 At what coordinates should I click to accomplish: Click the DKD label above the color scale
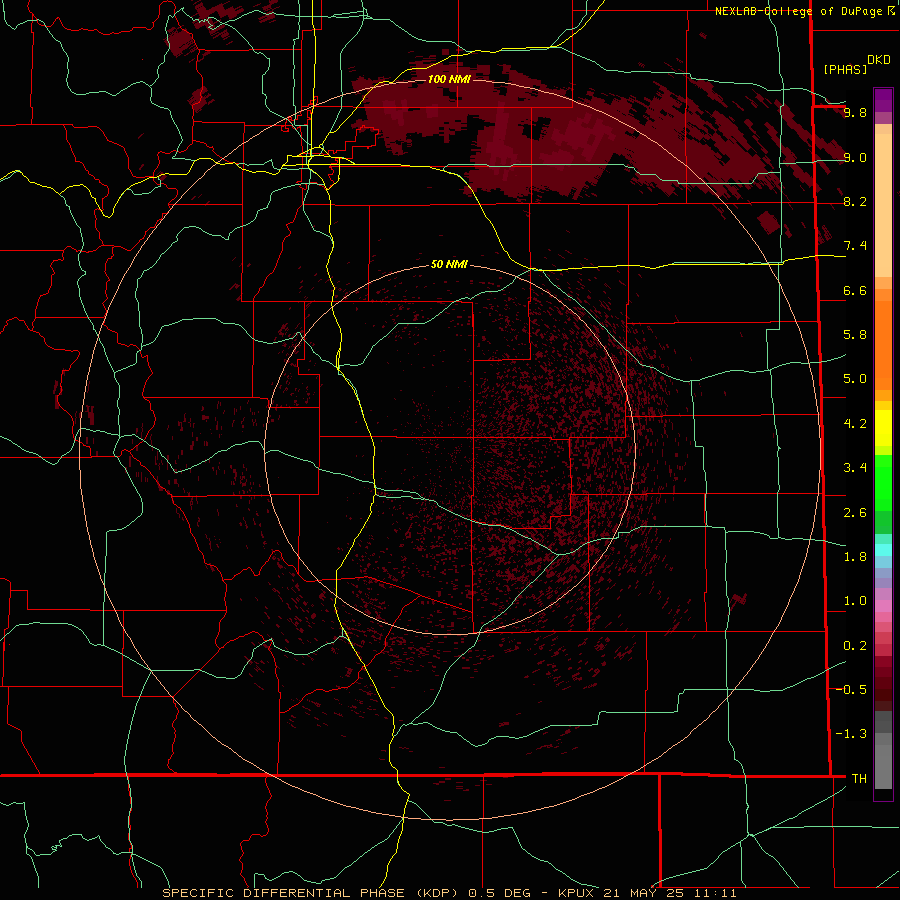pos(879,59)
